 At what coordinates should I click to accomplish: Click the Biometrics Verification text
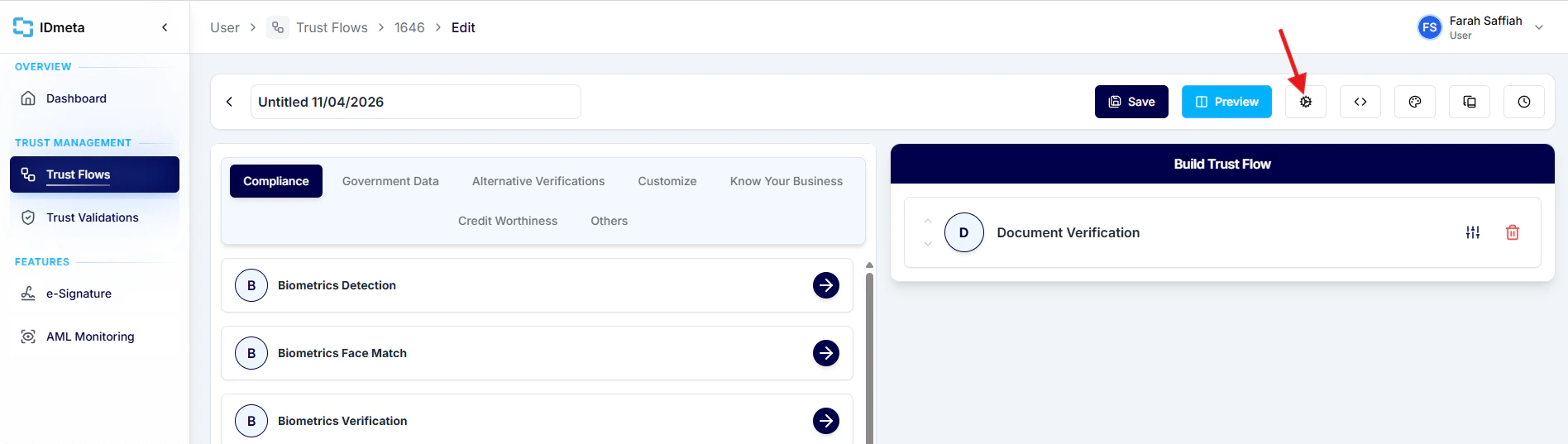[342, 421]
